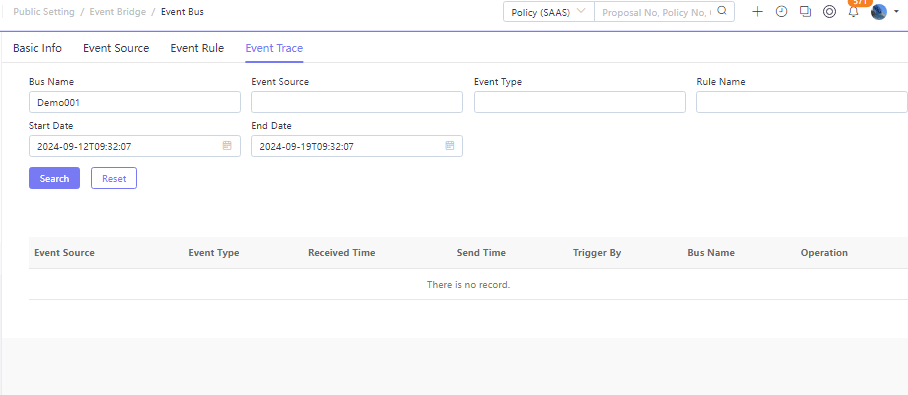Open the Event Rule tab

click(197, 48)
